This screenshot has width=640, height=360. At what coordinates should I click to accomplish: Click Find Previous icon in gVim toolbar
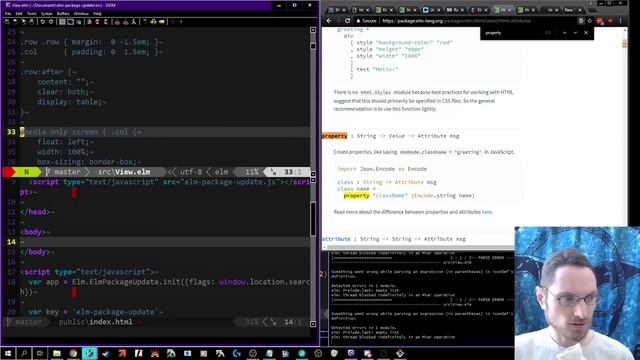click(106, 22)
